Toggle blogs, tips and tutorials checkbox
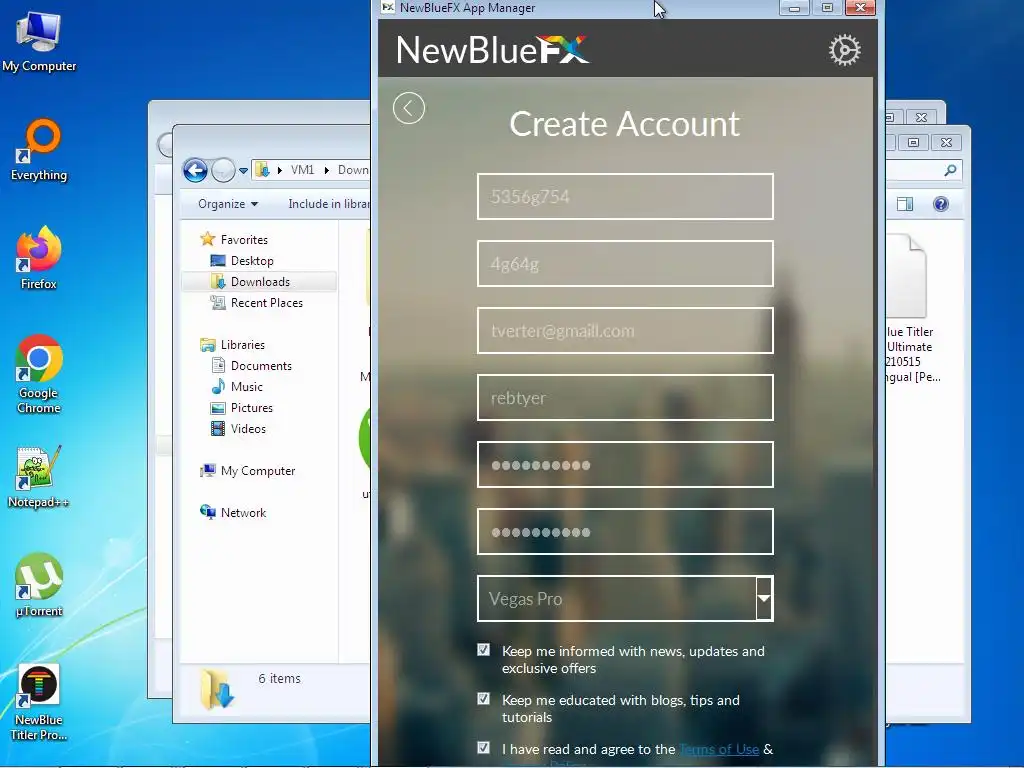This screenshot has height=768, width=1024. pos(483,699)
